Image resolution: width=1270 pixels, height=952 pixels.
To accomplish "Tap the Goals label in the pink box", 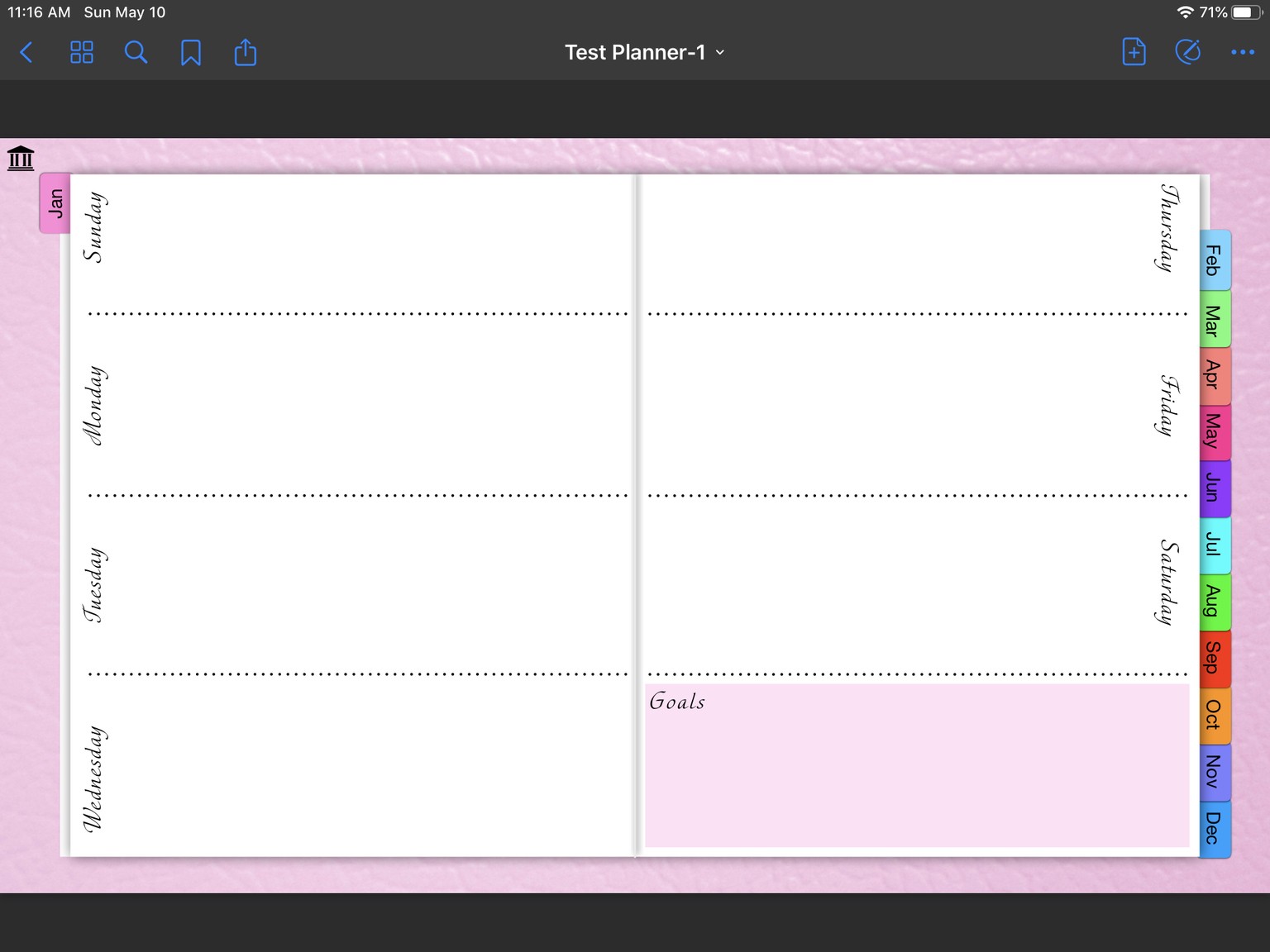I will [x=677, y=702].
